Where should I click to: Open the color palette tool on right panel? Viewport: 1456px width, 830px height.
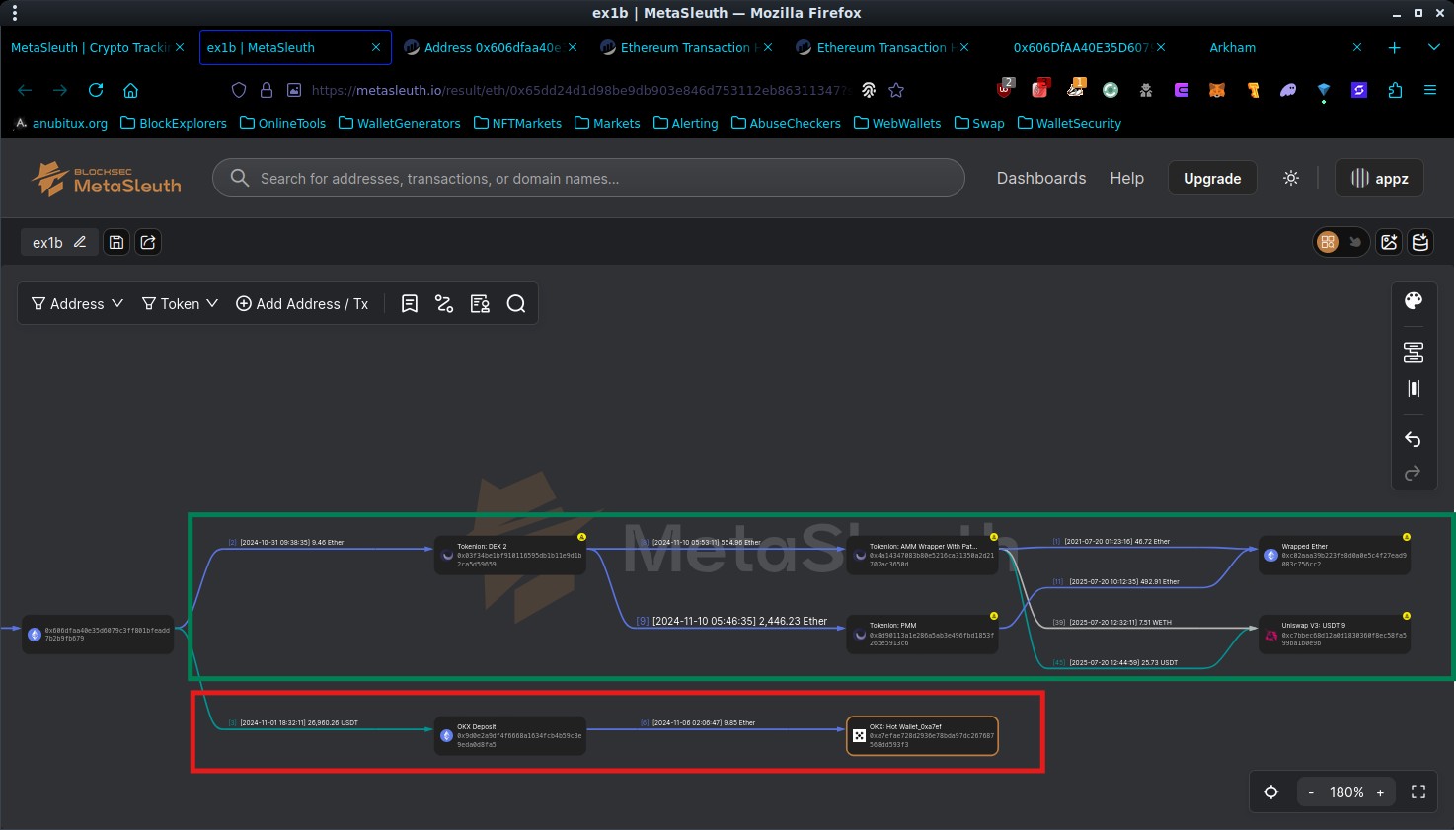[x=1414, y=301]
